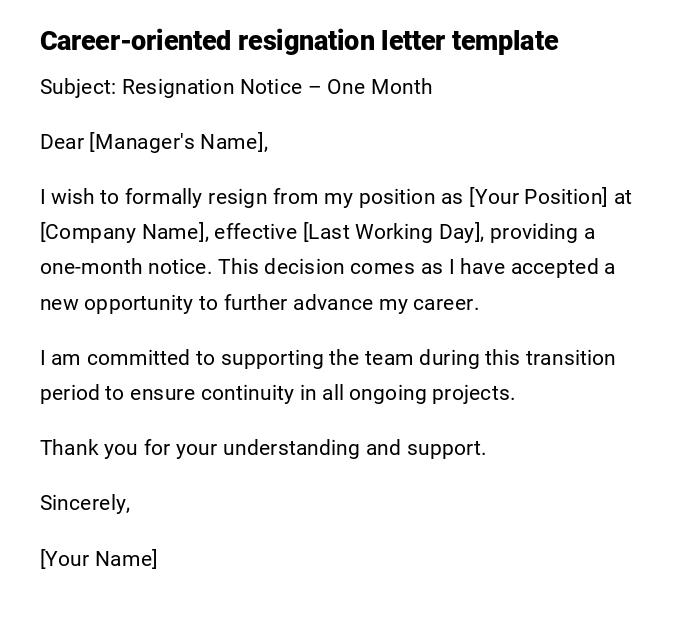Select the [Company Name] placeholder
Viewport: 700px width, 621px height.
click(x=124, y=232)
